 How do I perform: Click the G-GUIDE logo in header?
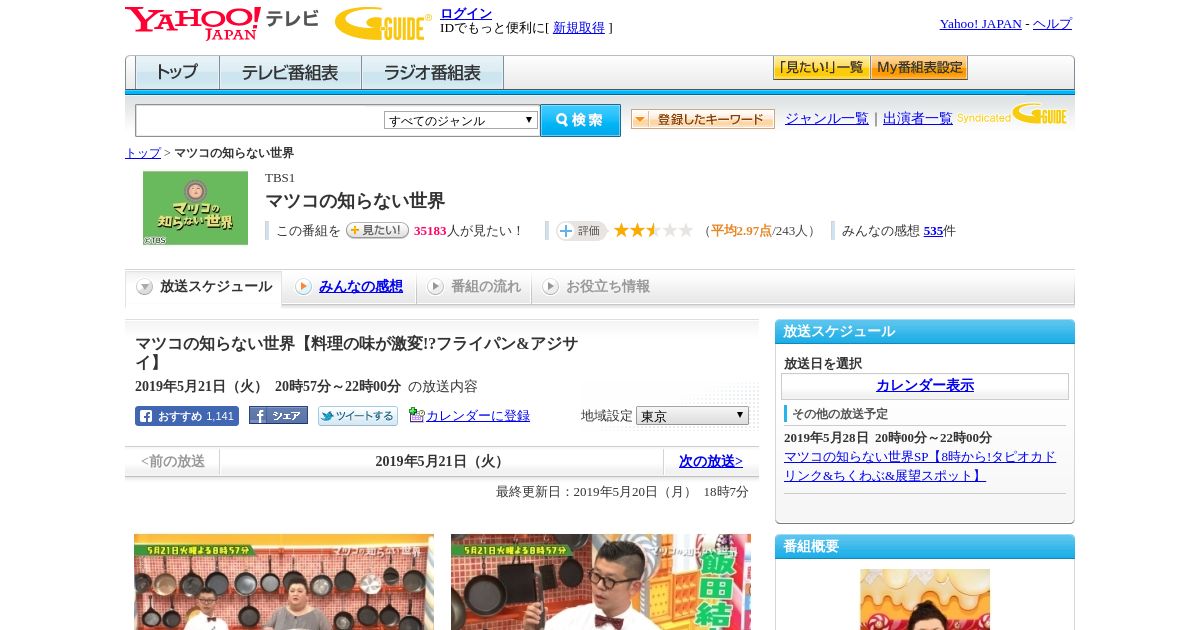(x=383, y=24)
